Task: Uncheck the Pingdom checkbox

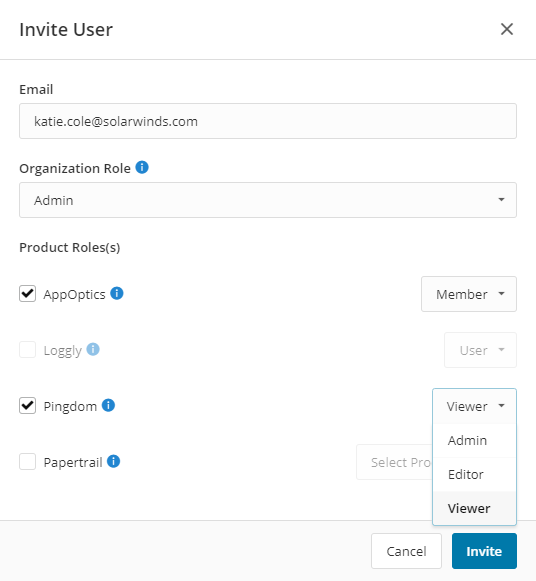Action: click(x=27, y=406)
